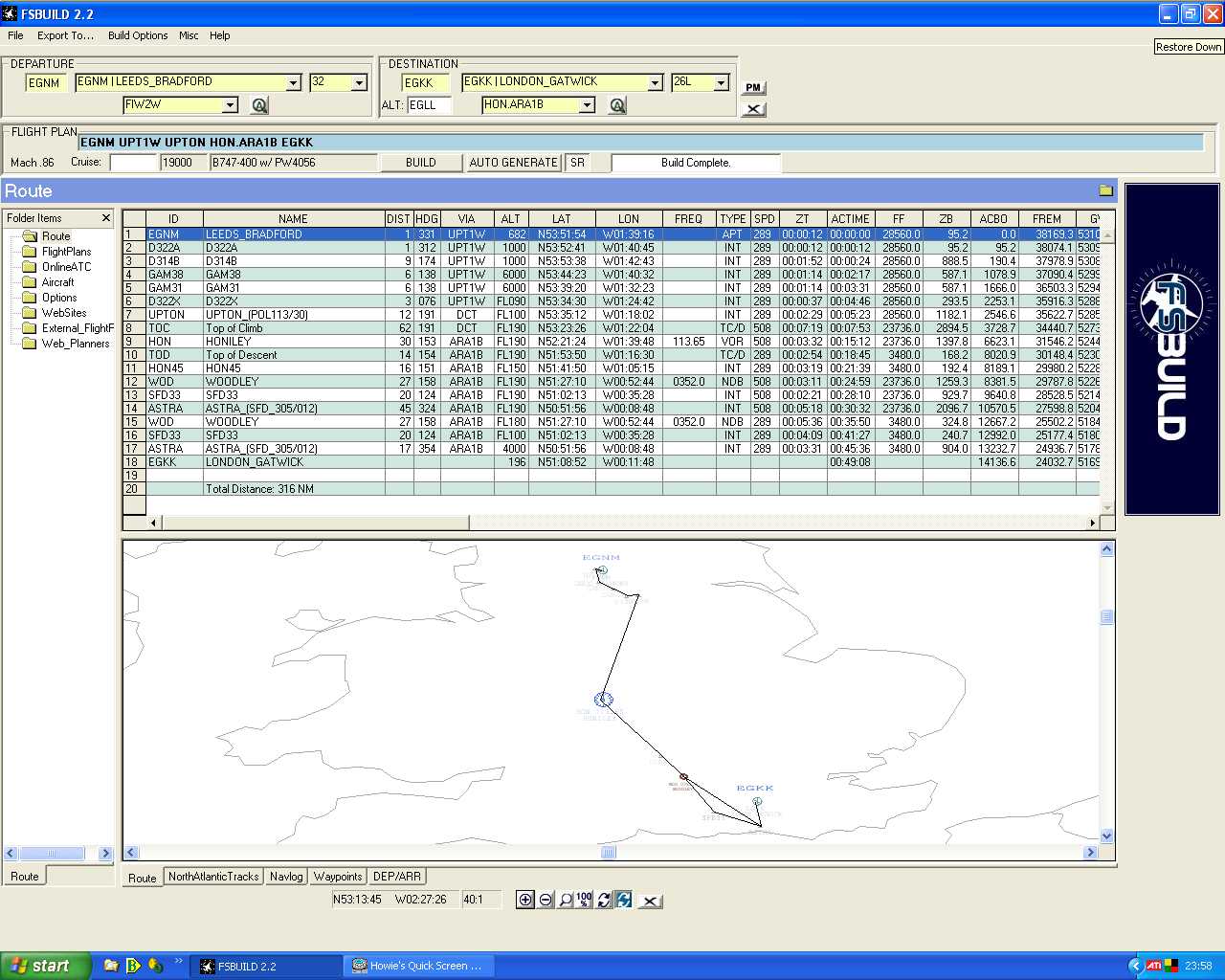Click the ALT airport field EGLL
Screen dimensions: 1225x980
[x=429, y=105]
